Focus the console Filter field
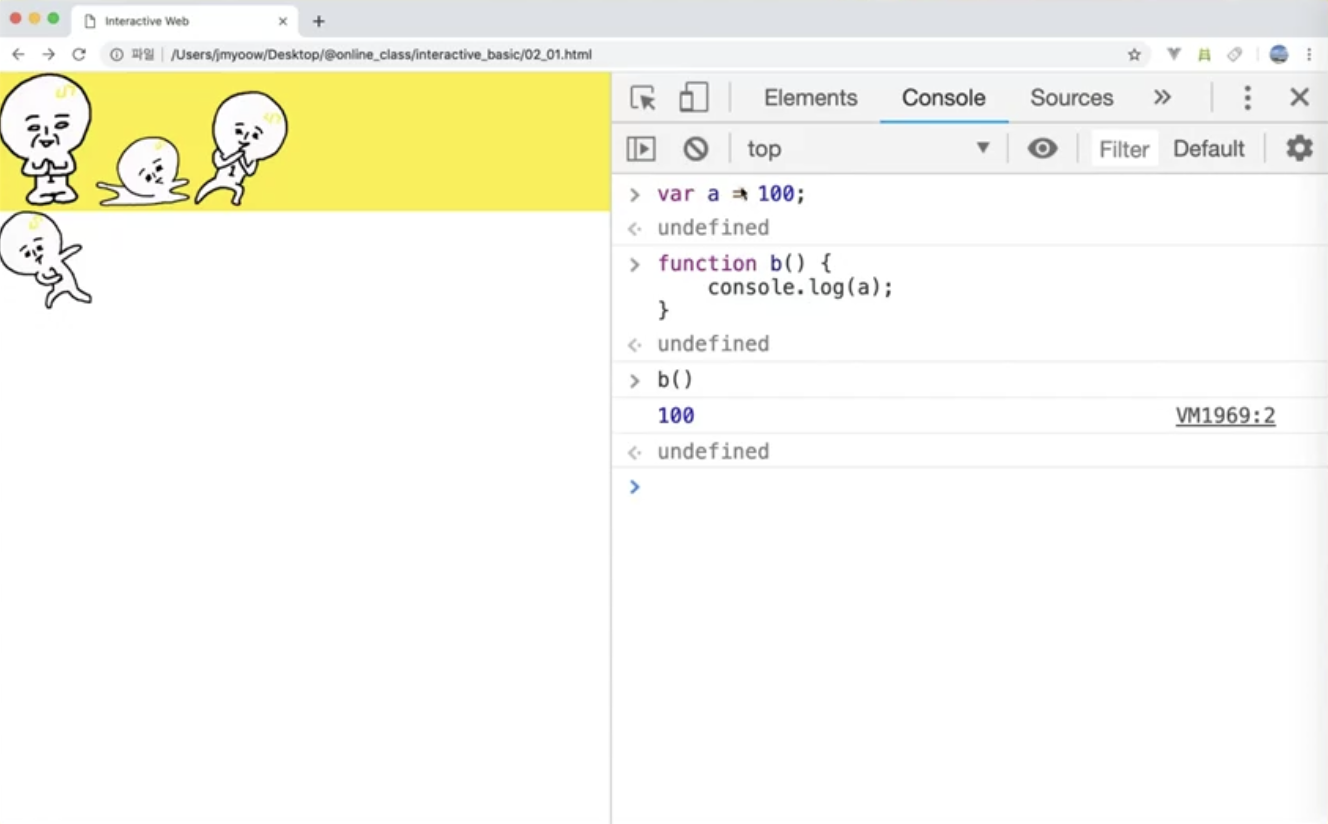The image size is (1328, 824). [x=1124, y=149]
